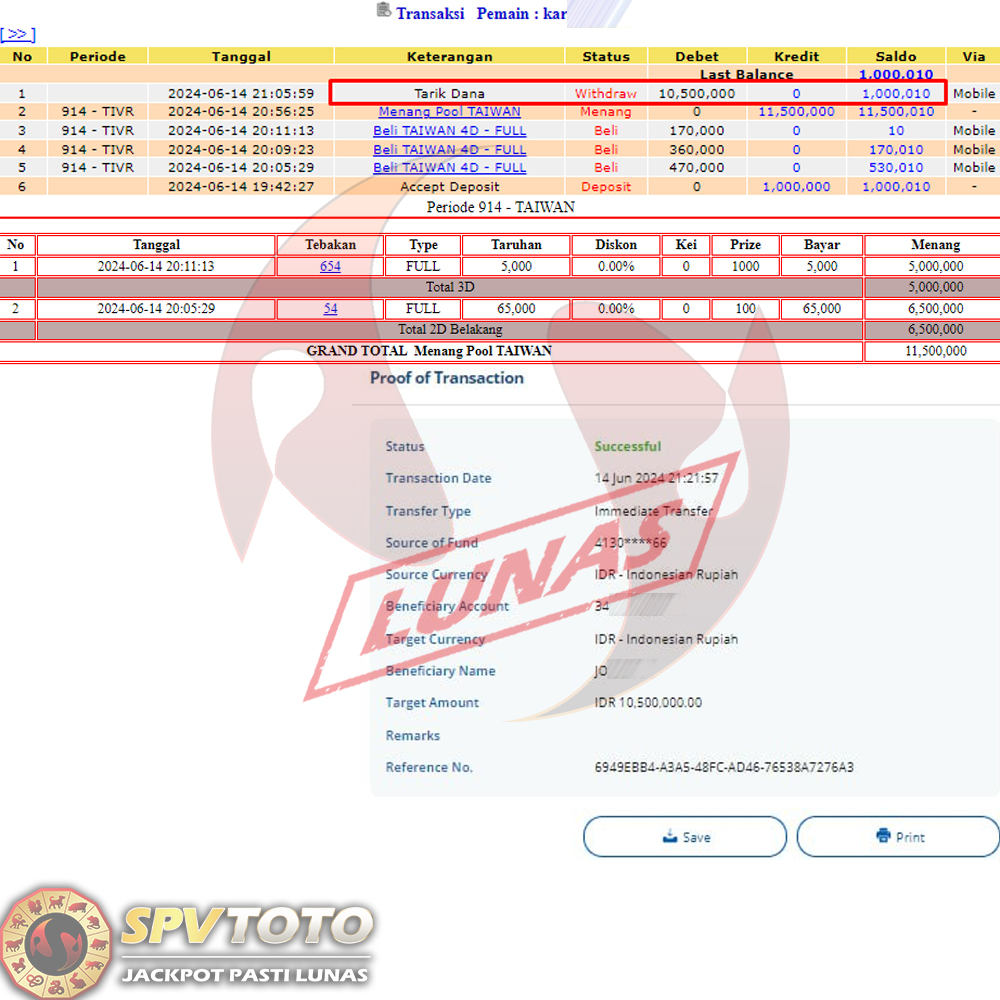The width and height of the screenshot is (1000, 1000).
Task: Click the Transaksi icon at top
Action: 384,11
